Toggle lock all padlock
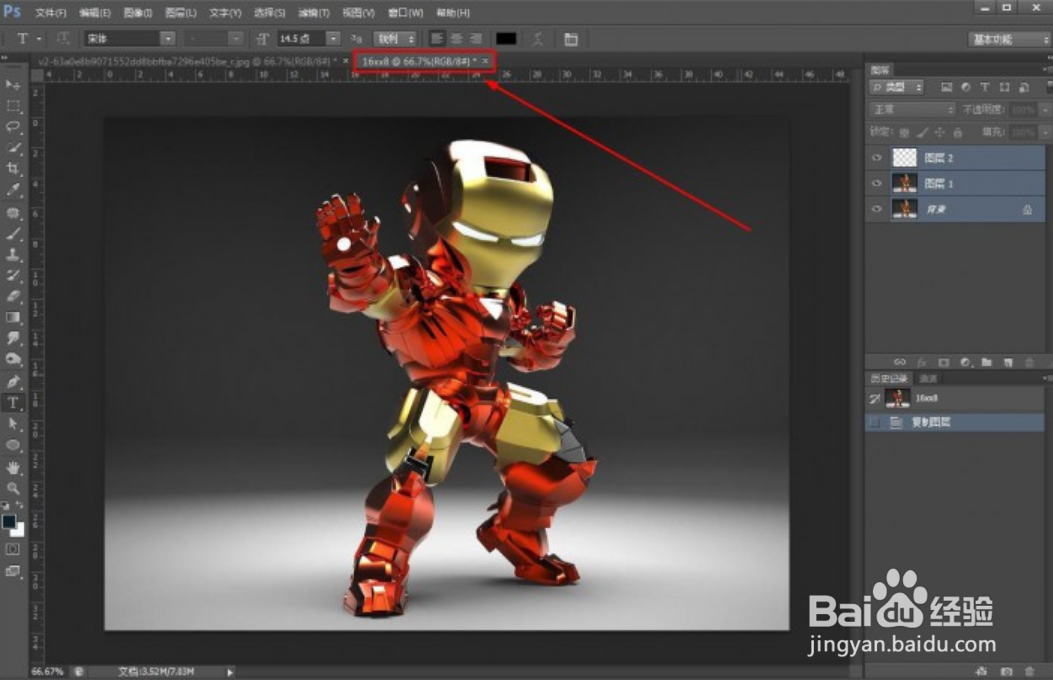 pos(958,132)
